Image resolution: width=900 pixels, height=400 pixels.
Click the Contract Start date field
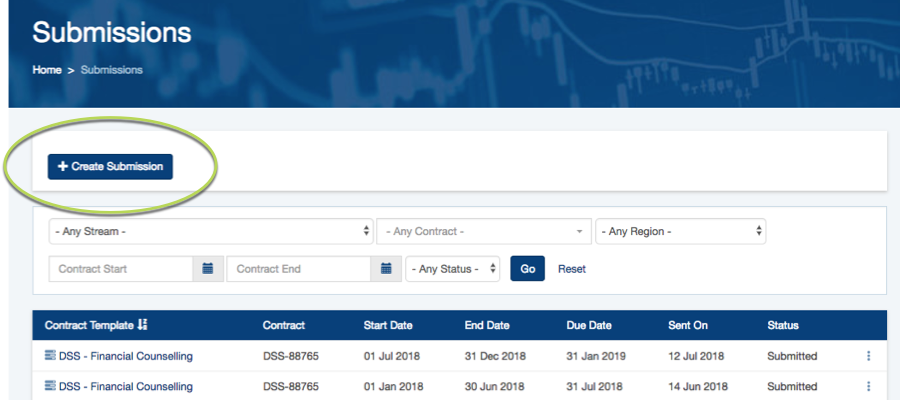point(121,269)
